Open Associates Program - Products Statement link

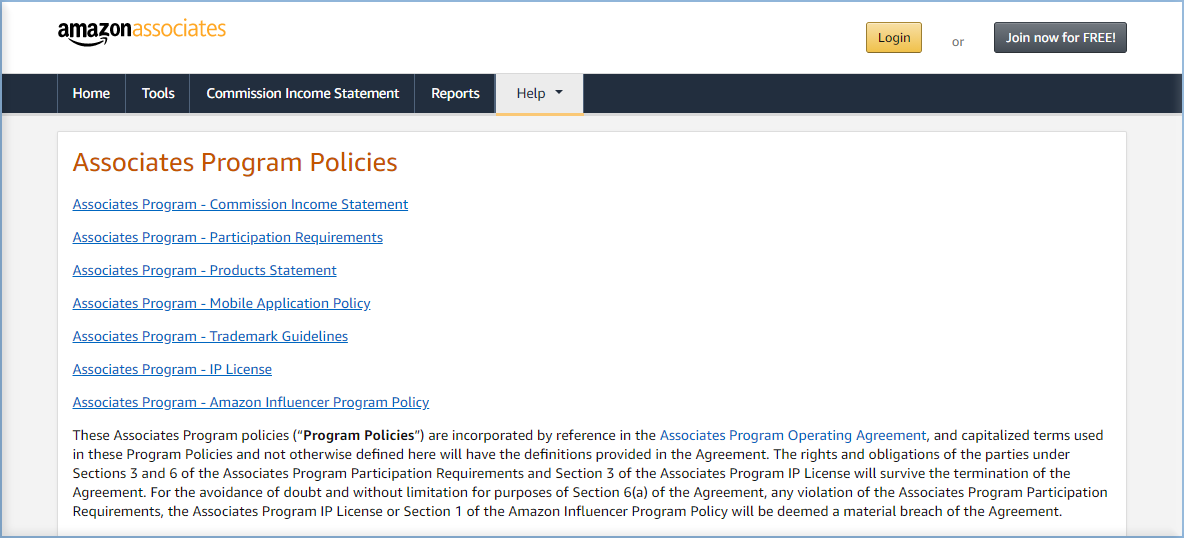click(x=205, y=270)
